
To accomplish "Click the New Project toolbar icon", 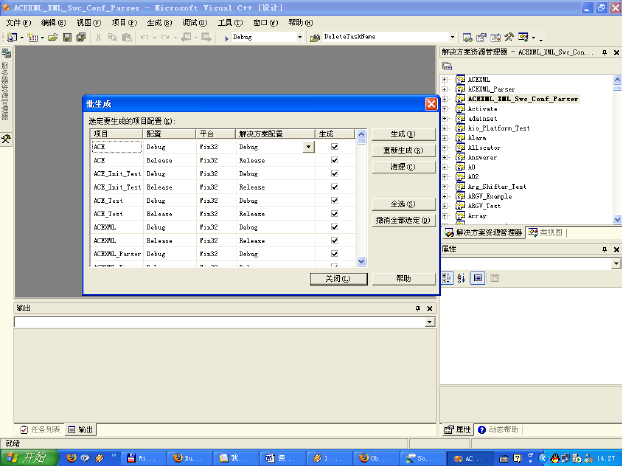I will click(x=12, y=37).
